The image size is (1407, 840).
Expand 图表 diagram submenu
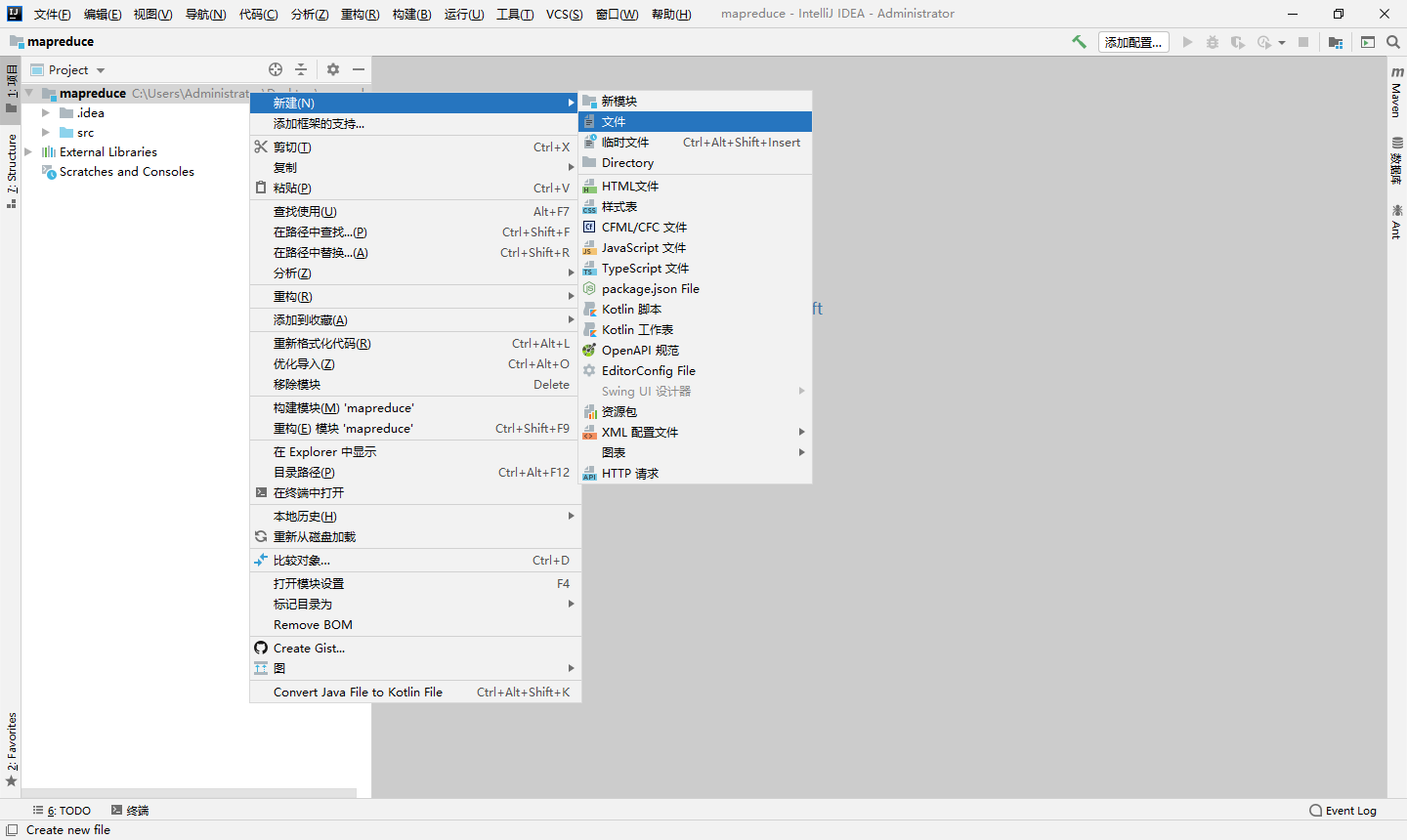tap(696, 452)
